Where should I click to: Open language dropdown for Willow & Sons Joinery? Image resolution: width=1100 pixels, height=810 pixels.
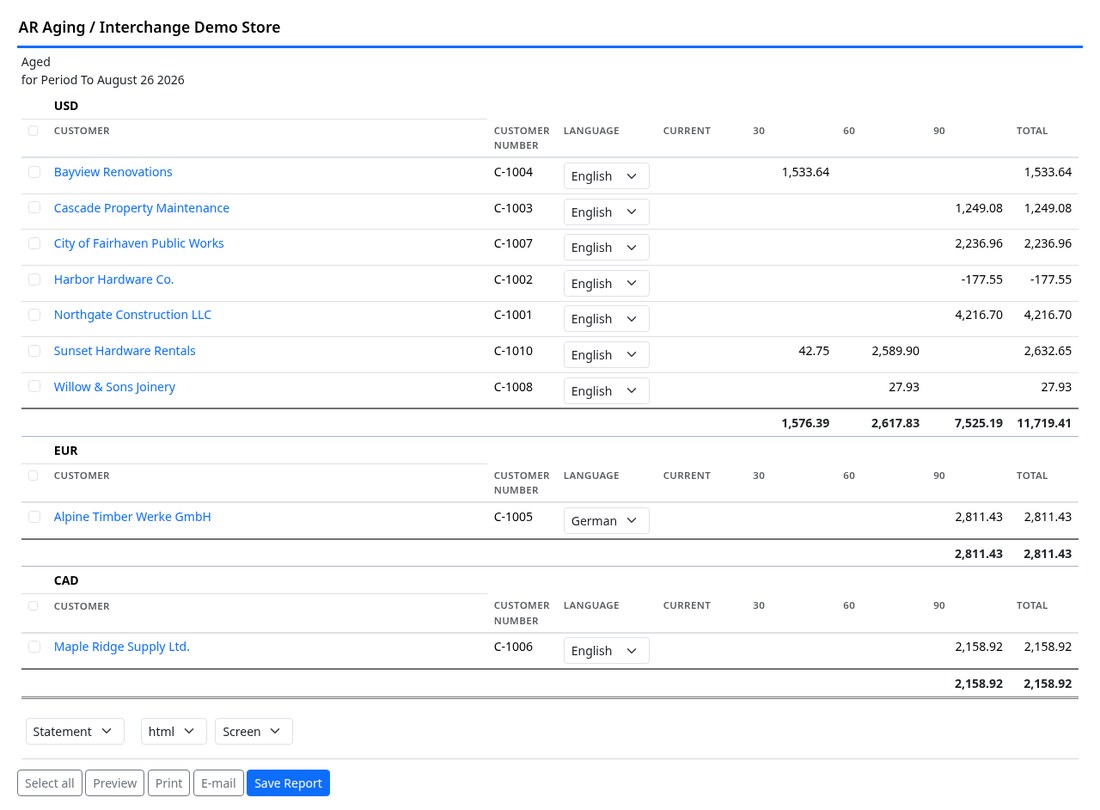(606, 391)
